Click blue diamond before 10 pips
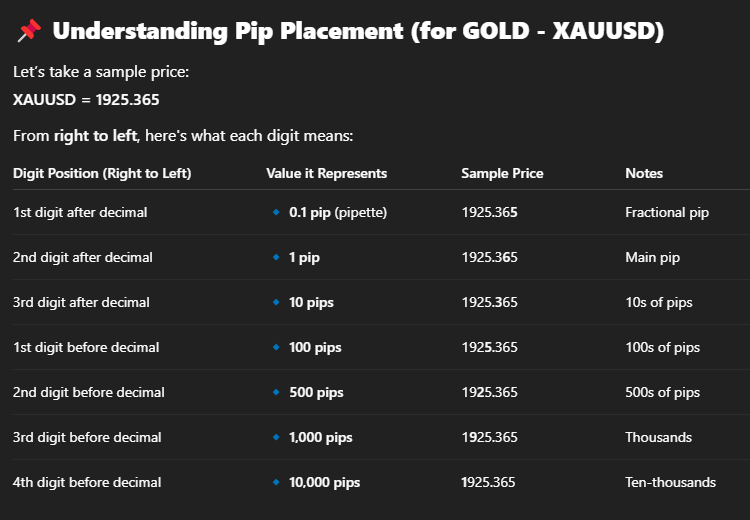750x520 pixels. tap(276, 302)
